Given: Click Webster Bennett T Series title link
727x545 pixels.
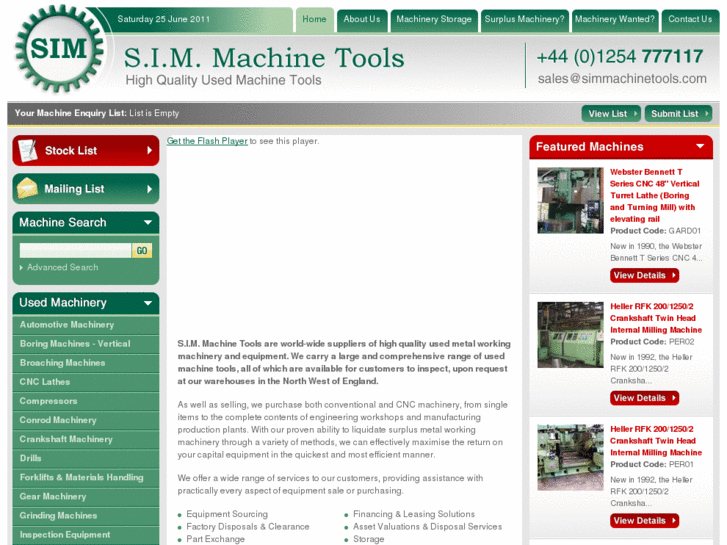Looking at the screenshot, I should click(655, 195).
